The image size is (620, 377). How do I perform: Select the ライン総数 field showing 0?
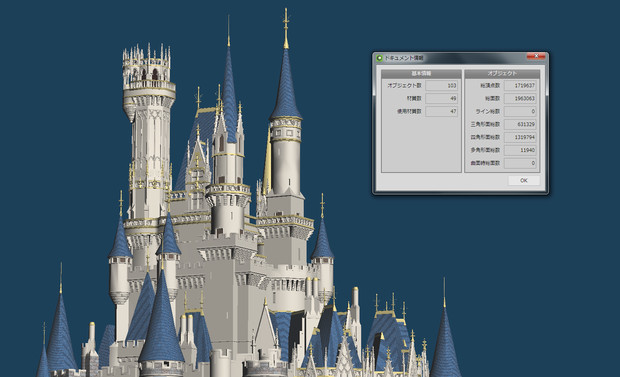pos(520,112)
